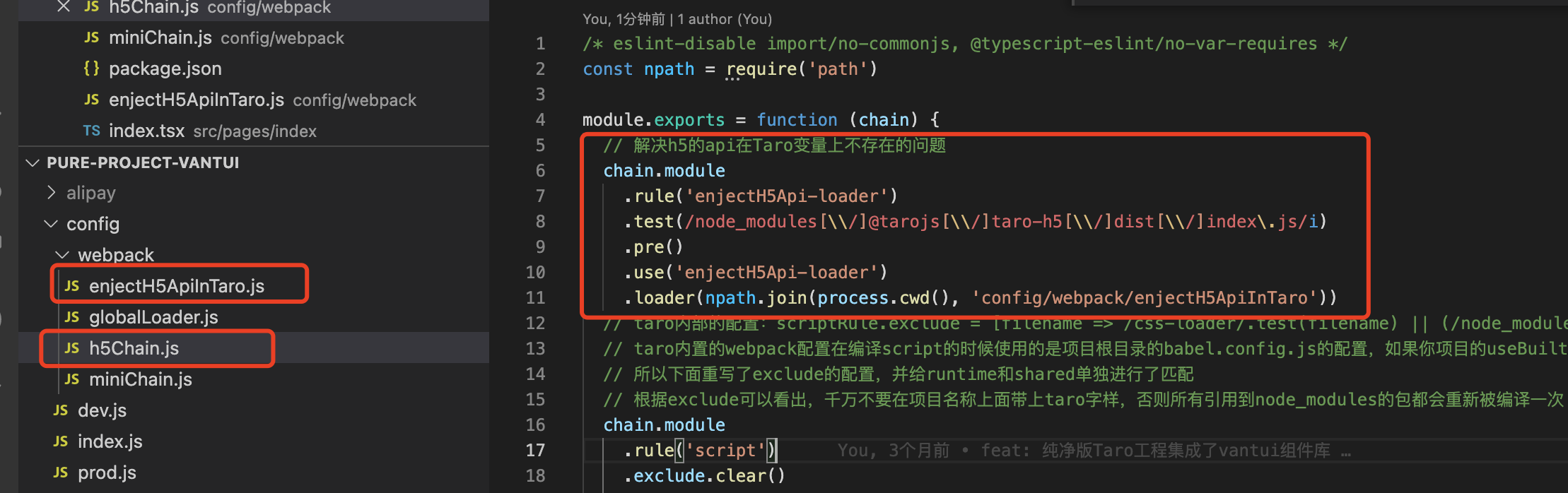Open the prod.js file
Screen dimensions: 1568x493
tap(107, 472)
